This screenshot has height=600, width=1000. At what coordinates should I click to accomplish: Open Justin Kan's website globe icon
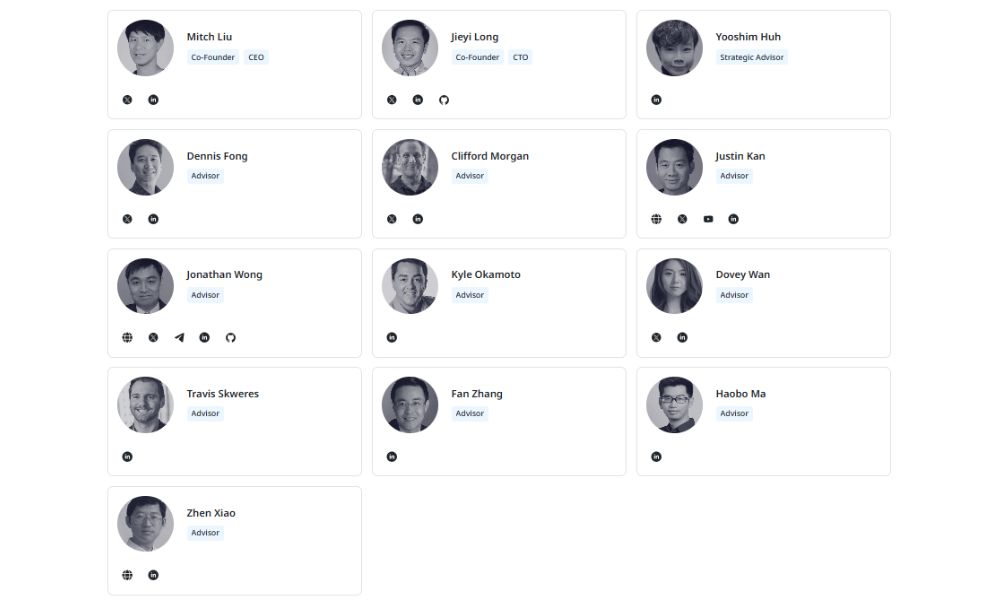point(656,219)
